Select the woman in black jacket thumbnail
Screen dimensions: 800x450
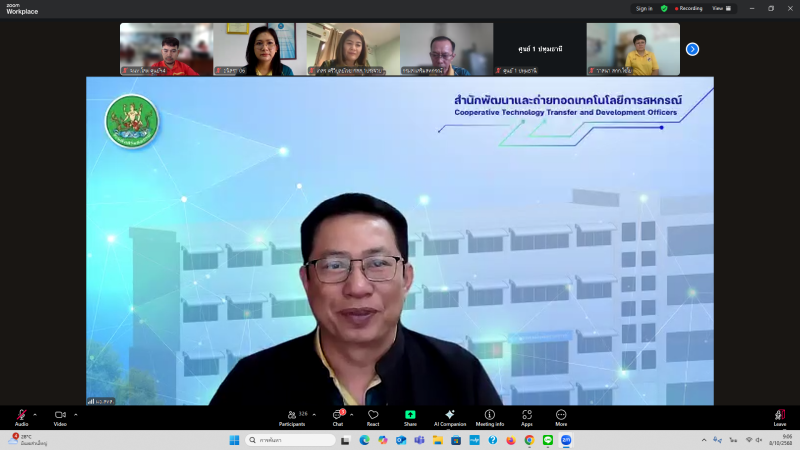coord(260,49)
